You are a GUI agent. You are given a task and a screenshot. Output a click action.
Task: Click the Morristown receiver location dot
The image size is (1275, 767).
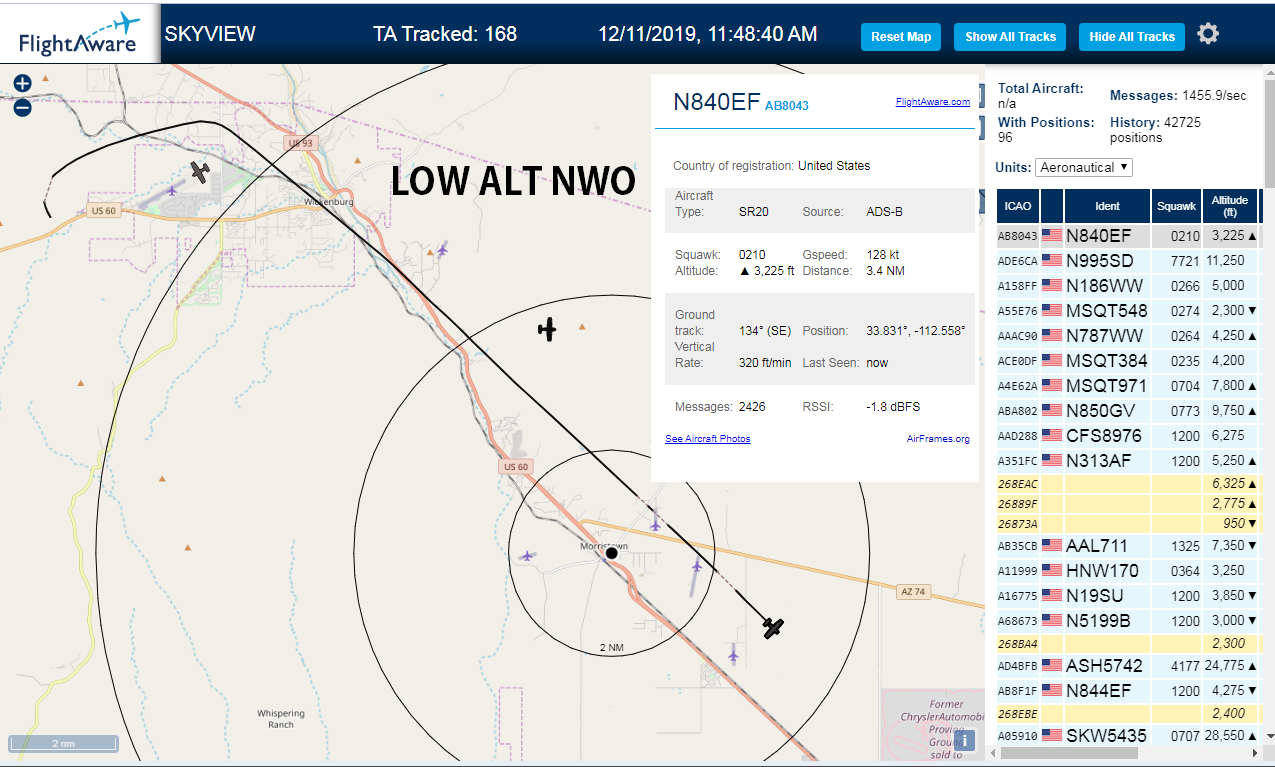click(x=612, y=553)
